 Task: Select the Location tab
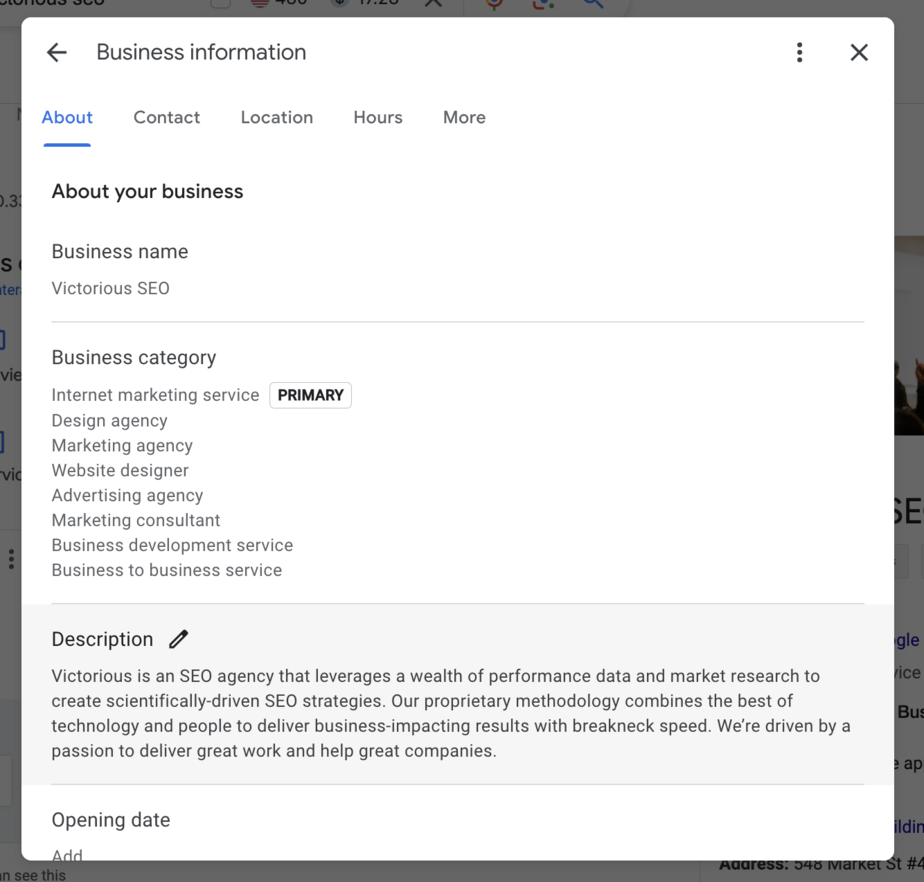point(277,117)
